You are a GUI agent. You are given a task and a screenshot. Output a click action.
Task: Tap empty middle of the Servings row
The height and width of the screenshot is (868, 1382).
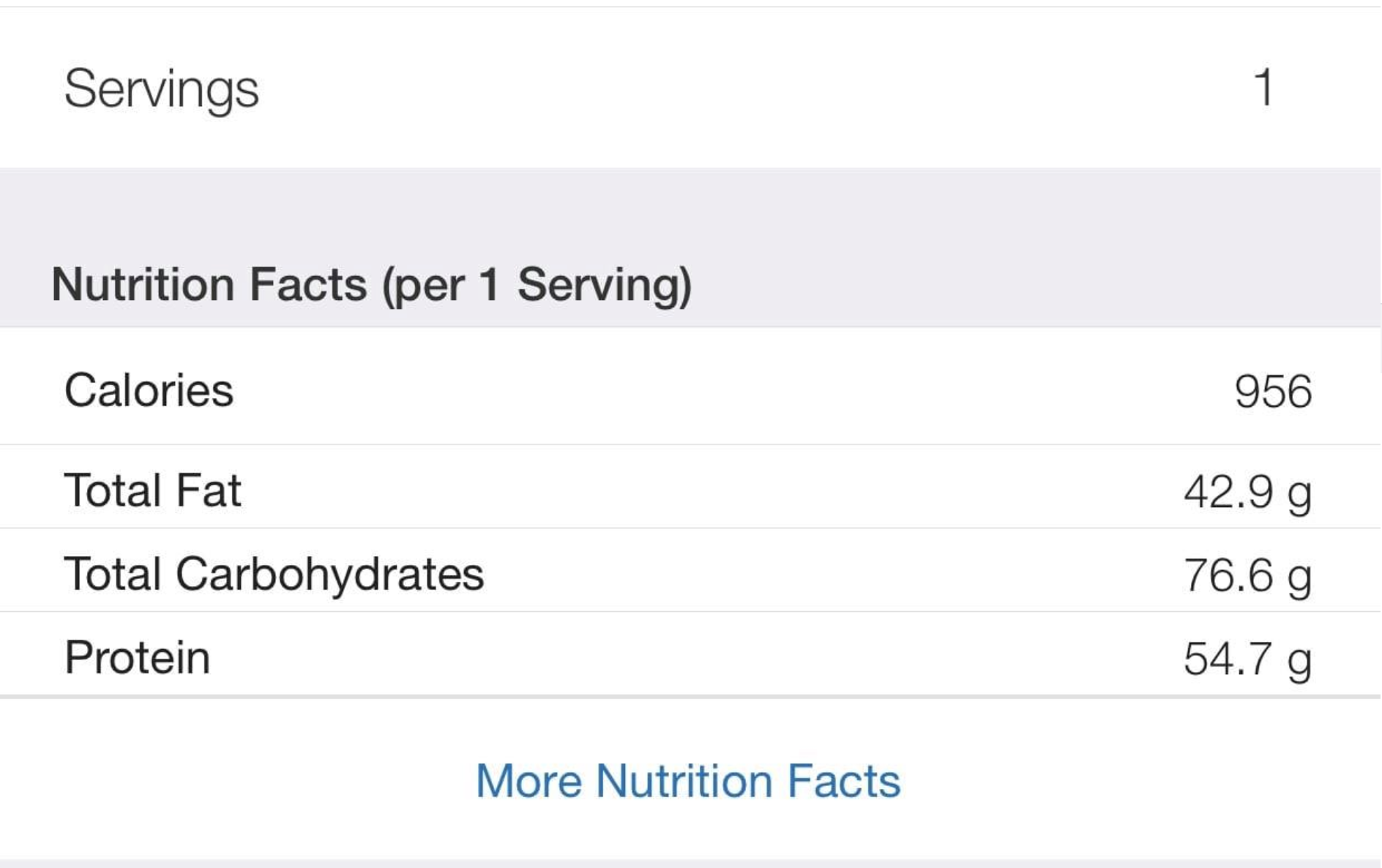[x=732, y=89]
